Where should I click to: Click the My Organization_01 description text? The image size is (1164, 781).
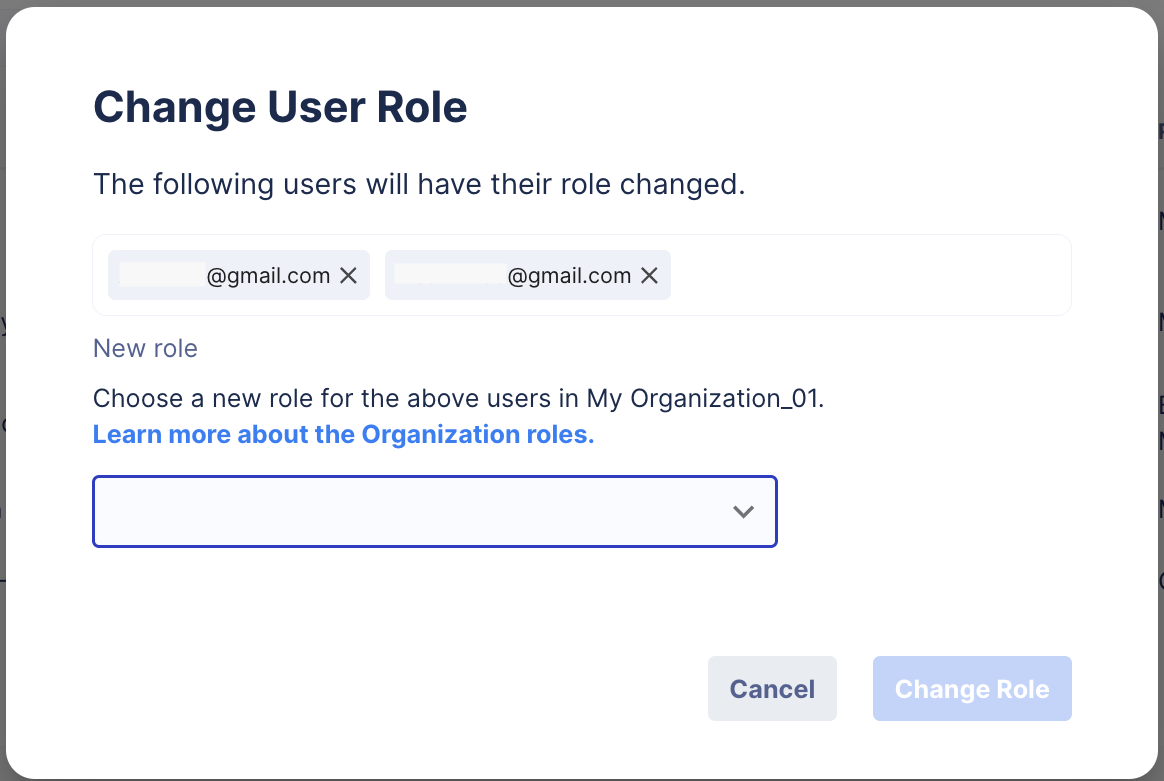459,398
